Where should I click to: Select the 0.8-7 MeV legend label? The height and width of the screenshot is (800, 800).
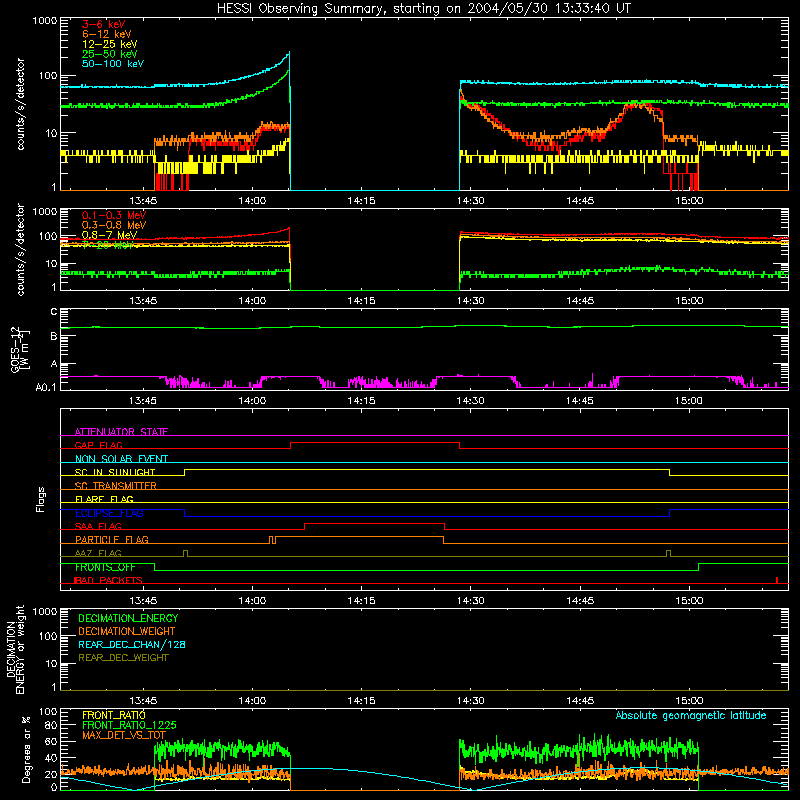pyautogui.click(x=109, y=235)
